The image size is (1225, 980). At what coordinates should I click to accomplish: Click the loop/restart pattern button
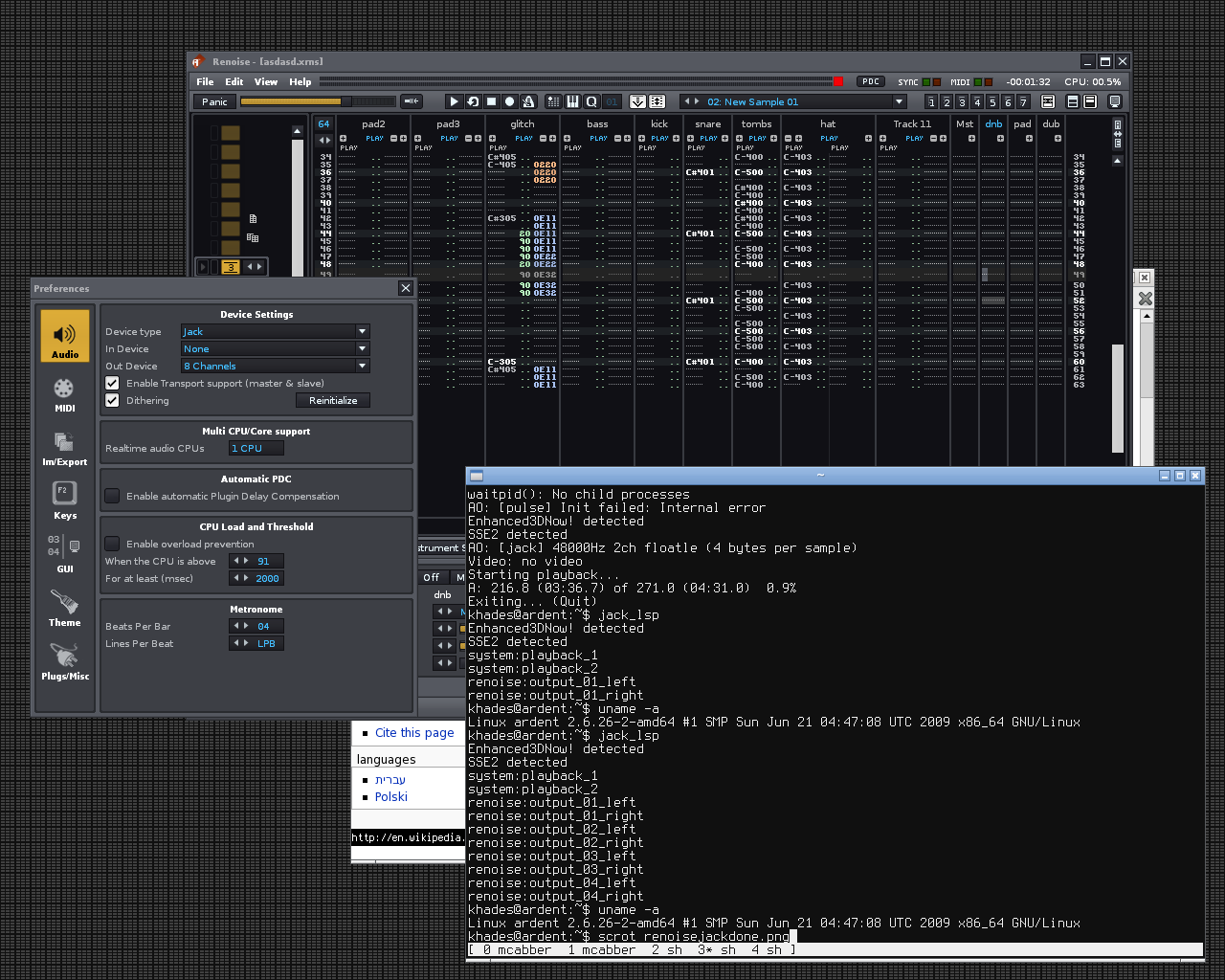pos(473,101)
